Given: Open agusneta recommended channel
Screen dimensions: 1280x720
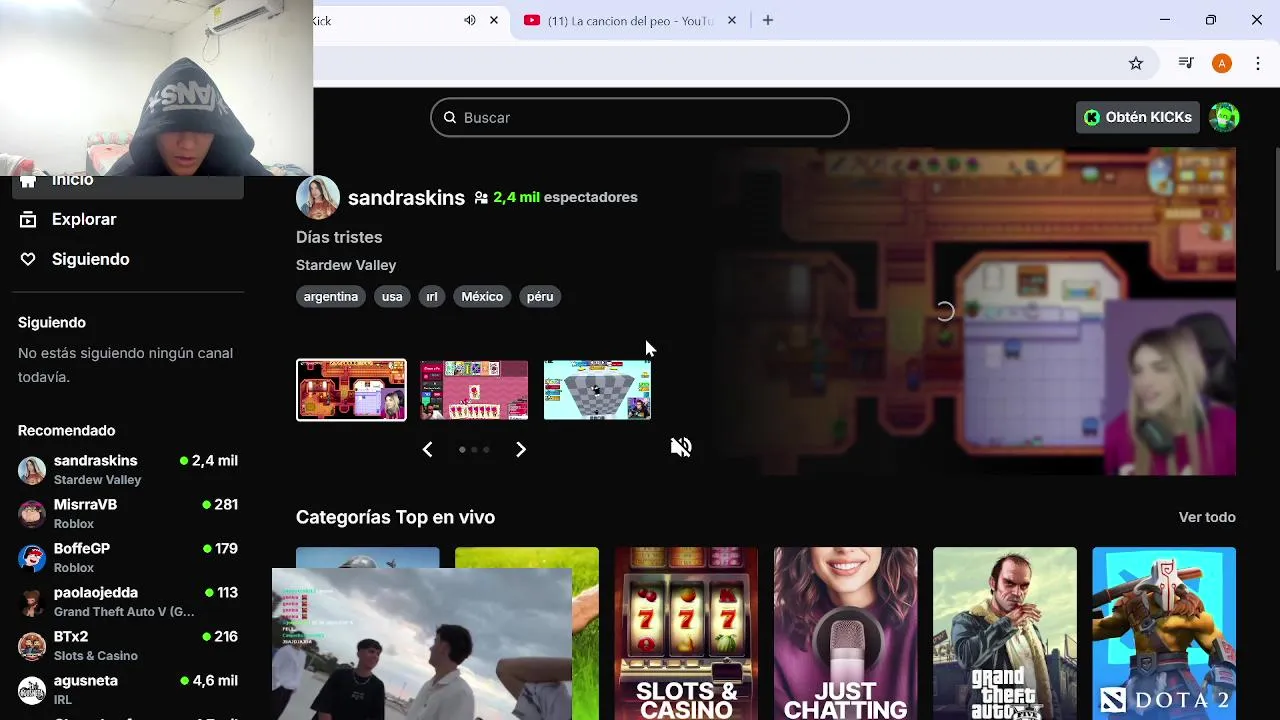Looking at the screenshot, I should (128, 690).
